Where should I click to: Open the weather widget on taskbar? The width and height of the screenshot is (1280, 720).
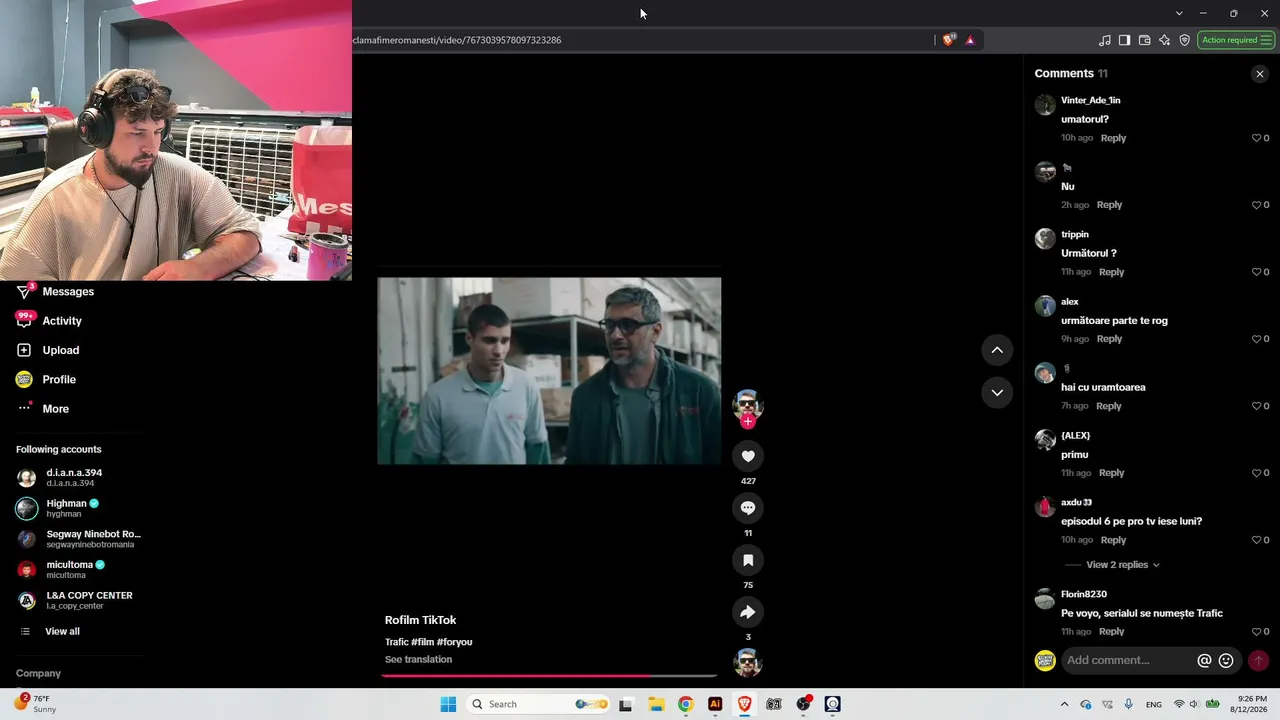pos(36,704)
